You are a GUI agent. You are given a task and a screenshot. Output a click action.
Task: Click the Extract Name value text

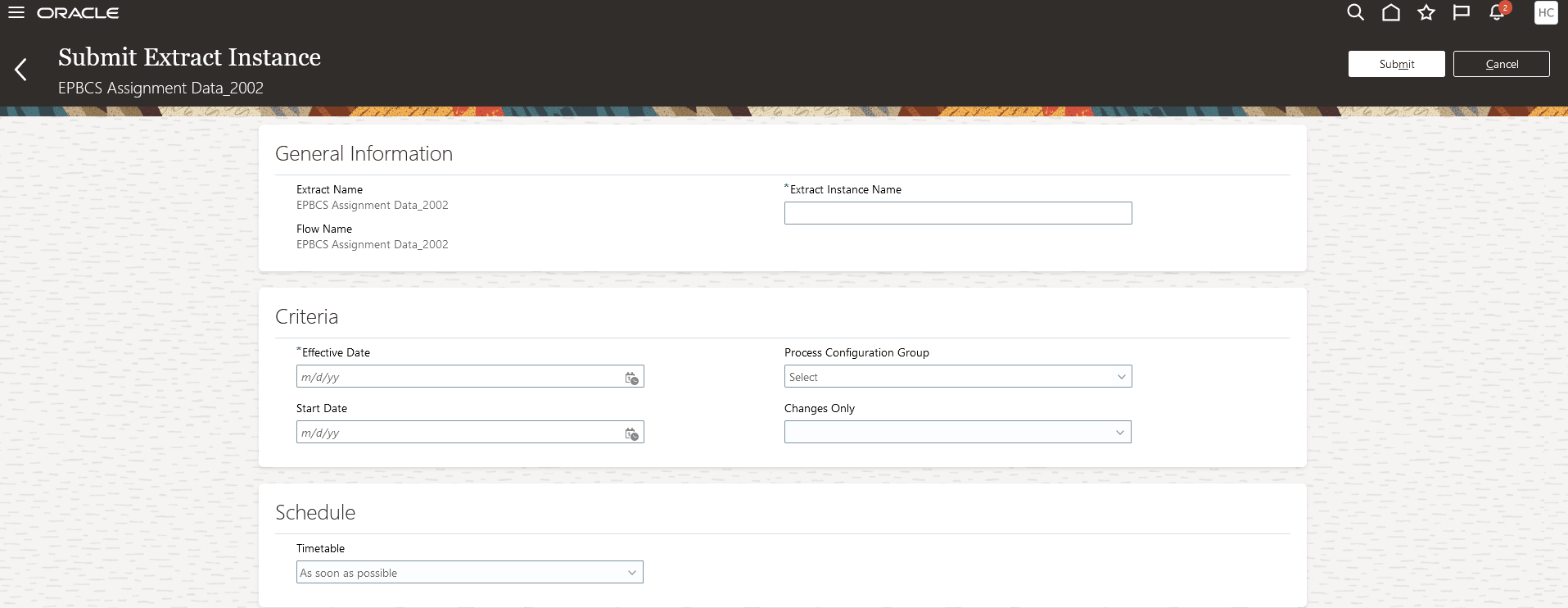coord(373,205)
